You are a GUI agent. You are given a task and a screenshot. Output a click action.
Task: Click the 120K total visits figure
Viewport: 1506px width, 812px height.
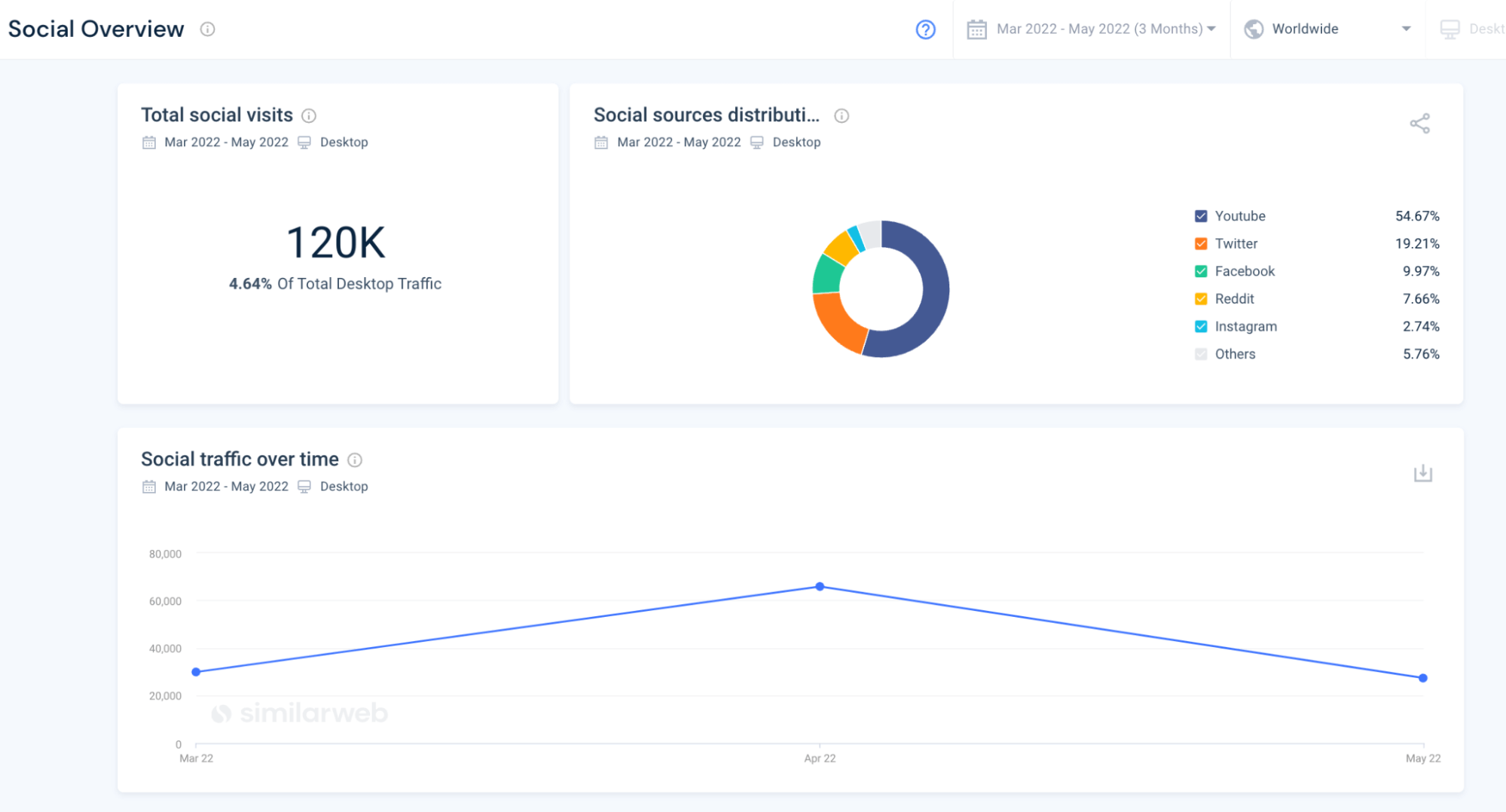pos(337,241)
